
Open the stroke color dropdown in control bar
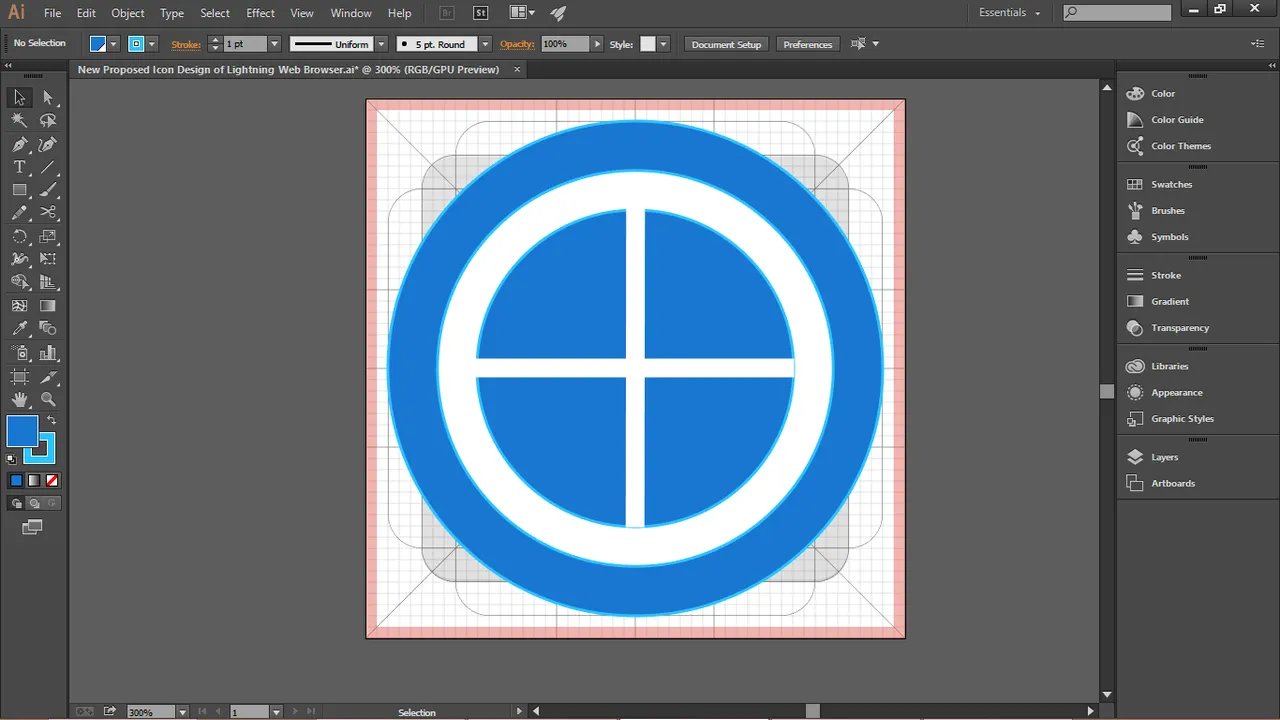tap(152, 44)
